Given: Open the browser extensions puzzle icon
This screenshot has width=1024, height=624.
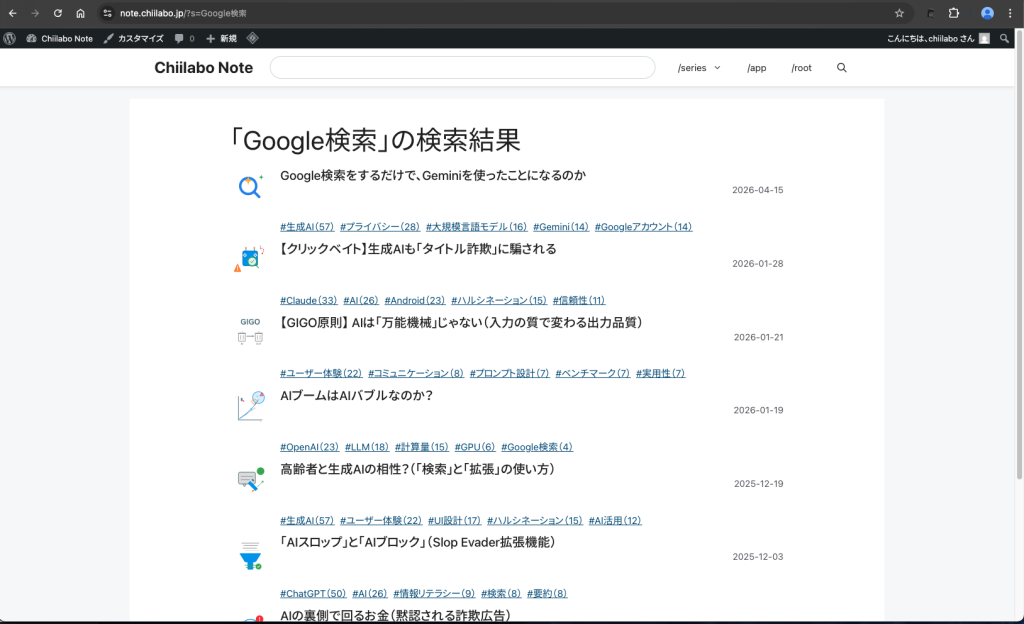Looking at the screenshot, I should click(x=953, y=13).
